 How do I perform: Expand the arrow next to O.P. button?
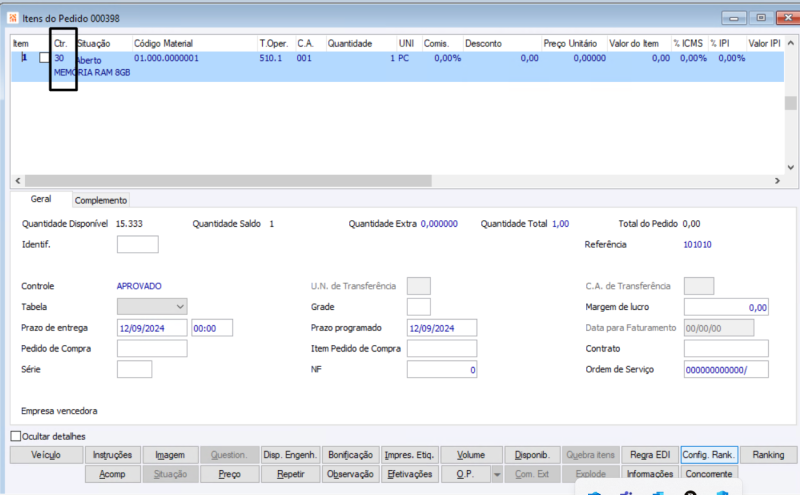[496, 474]
